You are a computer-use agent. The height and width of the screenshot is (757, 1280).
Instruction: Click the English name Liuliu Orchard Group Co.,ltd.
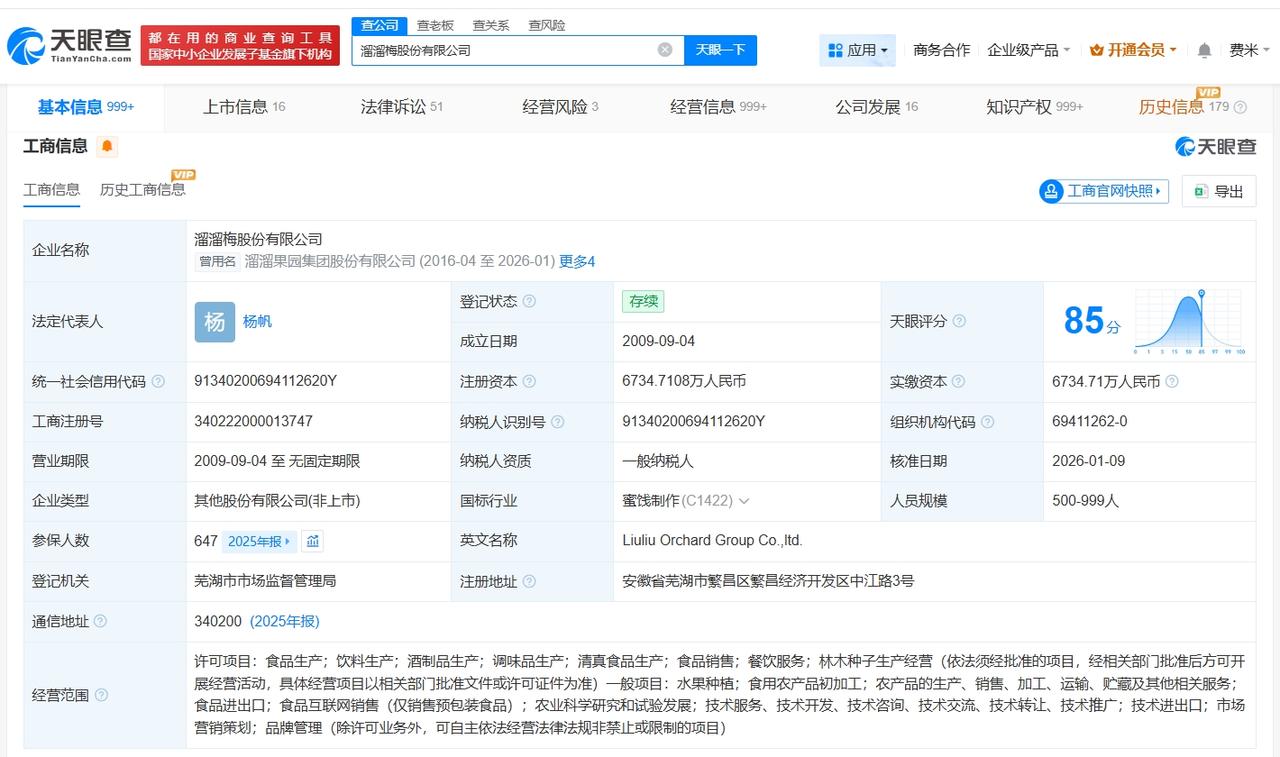coord(712,541)
